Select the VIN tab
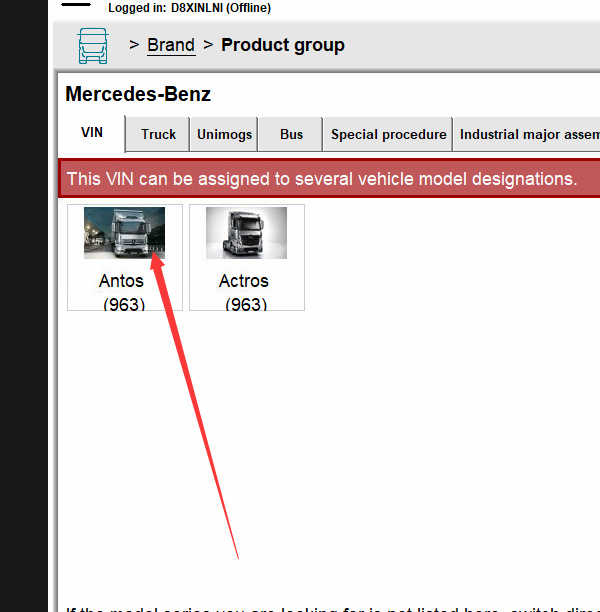Image resolution: width=600 pixels, height=612 pixels. point(92,133)
